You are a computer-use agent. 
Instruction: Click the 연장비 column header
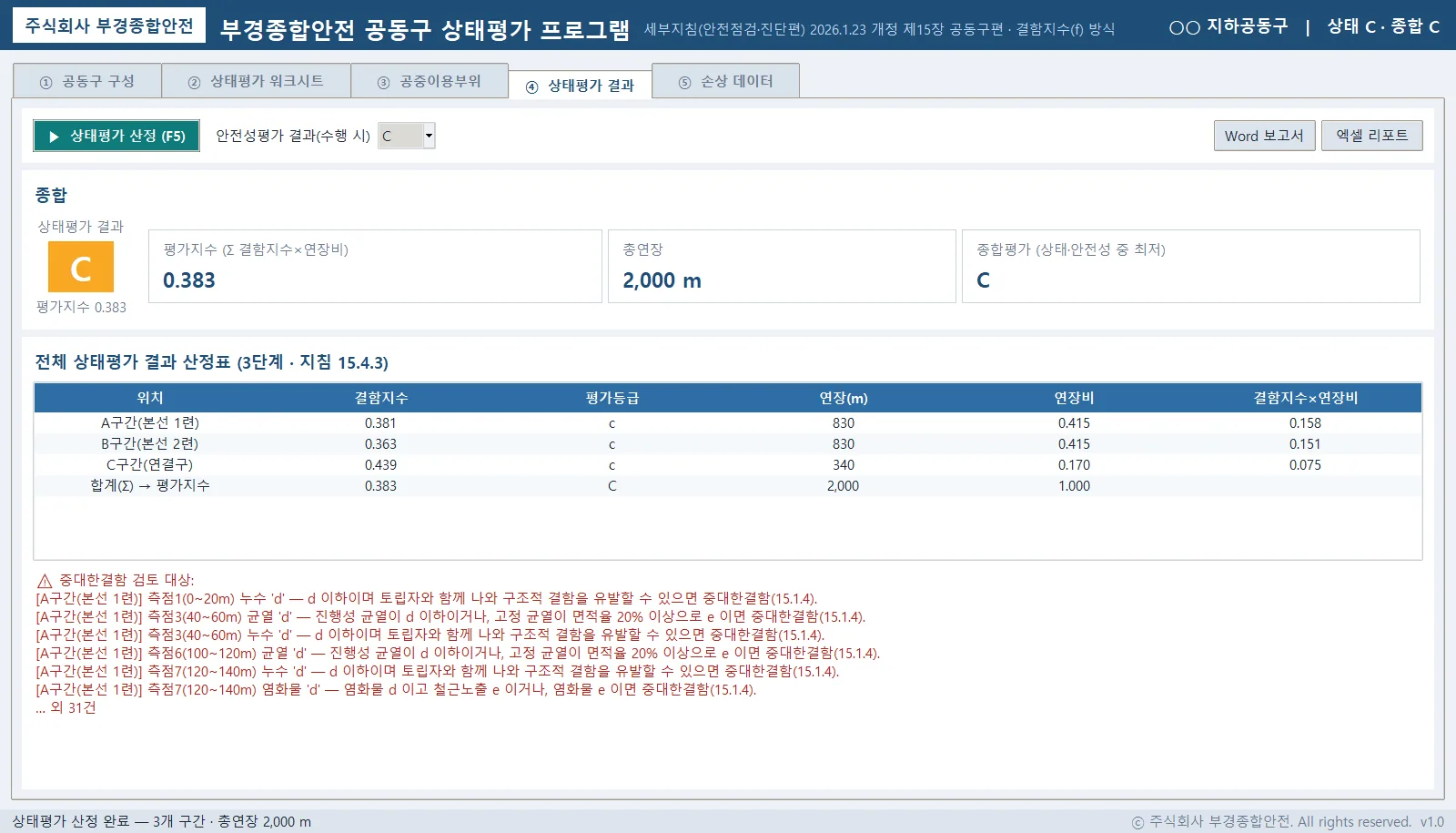[1074, 398]
